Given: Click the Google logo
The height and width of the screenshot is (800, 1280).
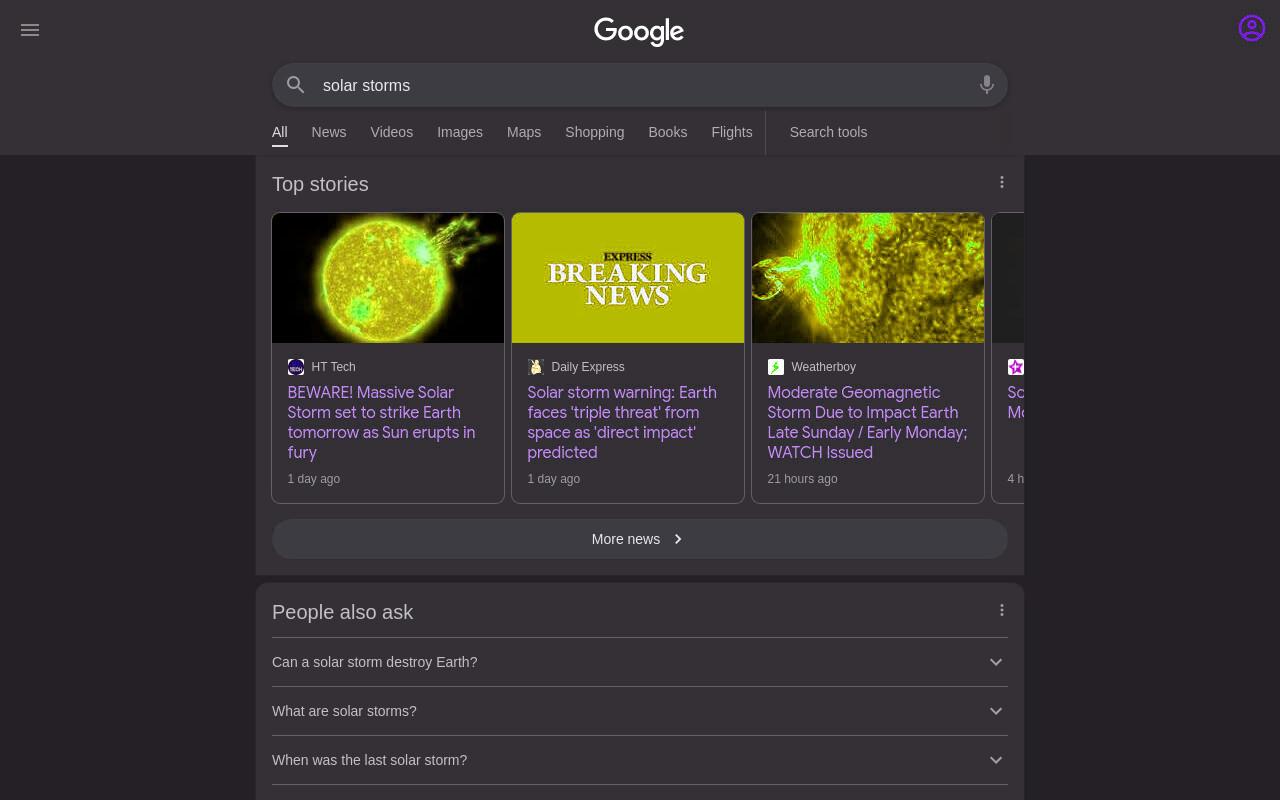Looking at the screenshot, I should tap(639, 31).
